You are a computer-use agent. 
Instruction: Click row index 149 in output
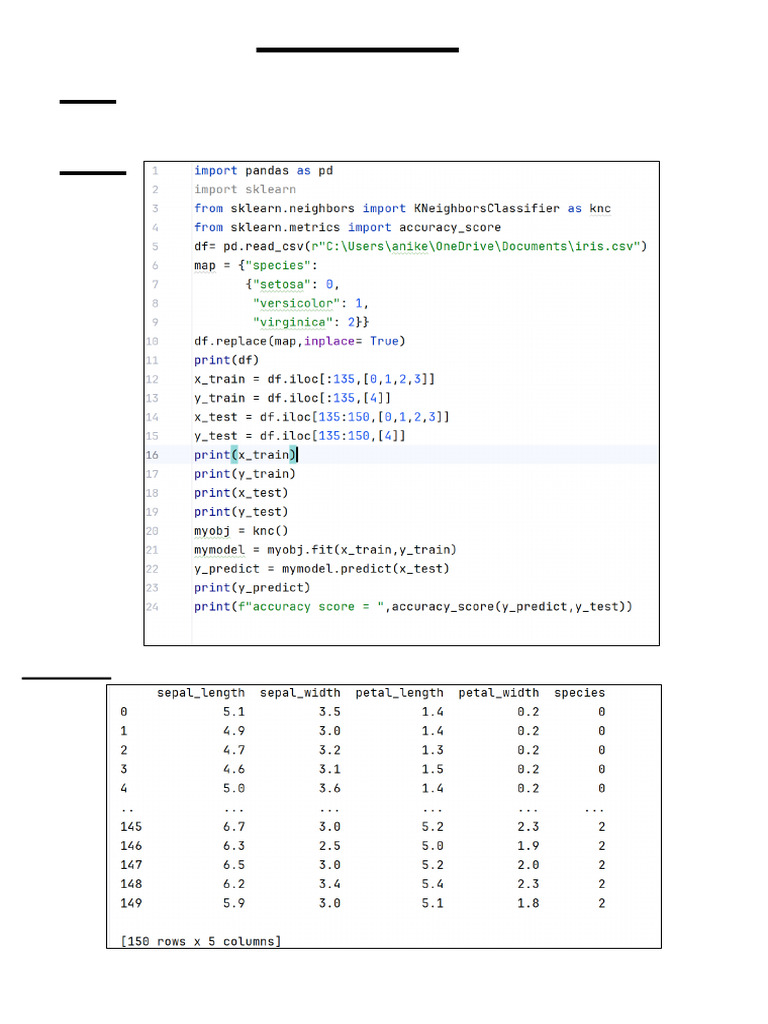(131, 903)
